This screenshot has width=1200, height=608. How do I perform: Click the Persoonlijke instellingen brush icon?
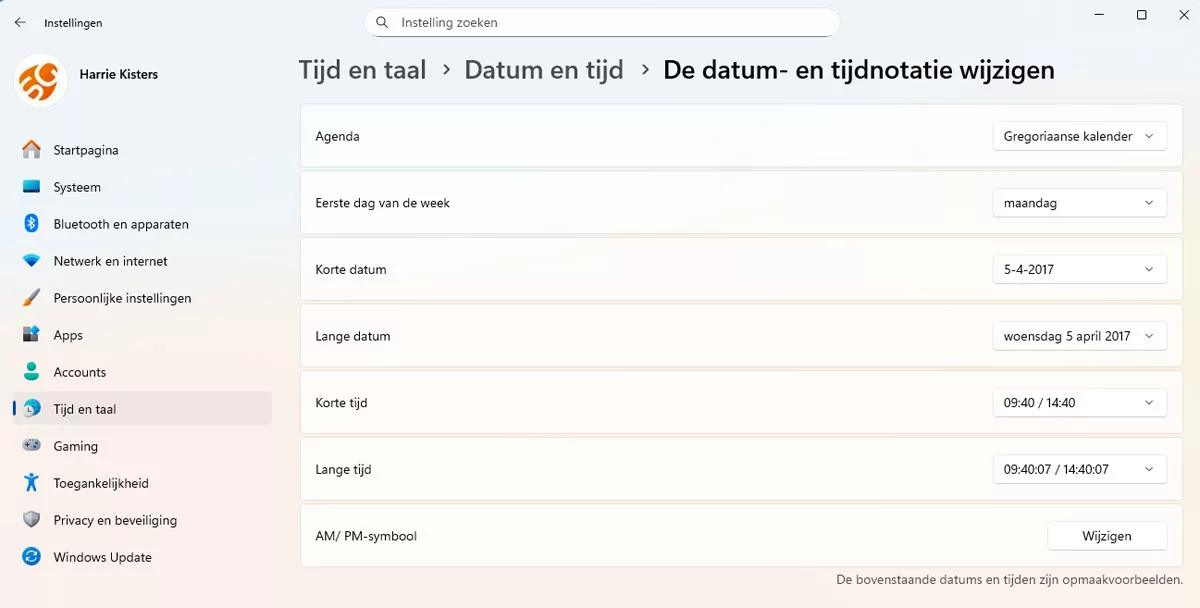(x=32, y=298)
